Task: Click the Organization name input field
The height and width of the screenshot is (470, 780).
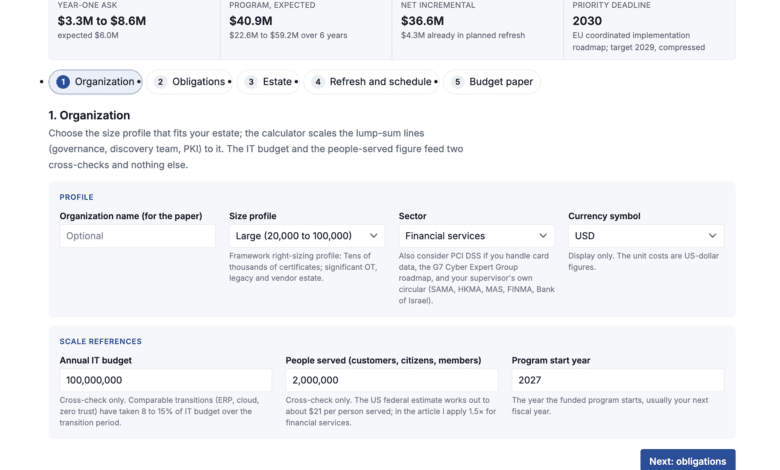Action: (137, 236)
